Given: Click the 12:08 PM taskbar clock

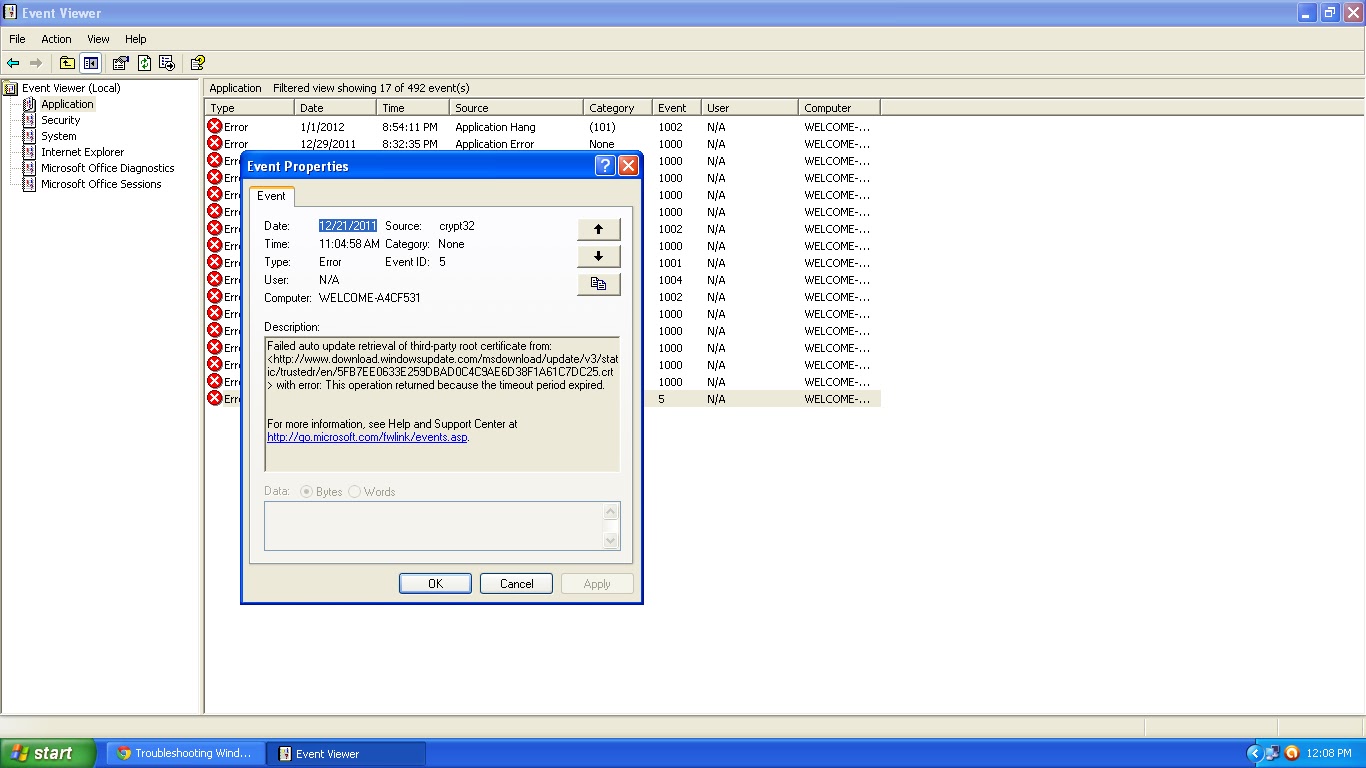Looking at the screenshot, I should click(1329, 753).
